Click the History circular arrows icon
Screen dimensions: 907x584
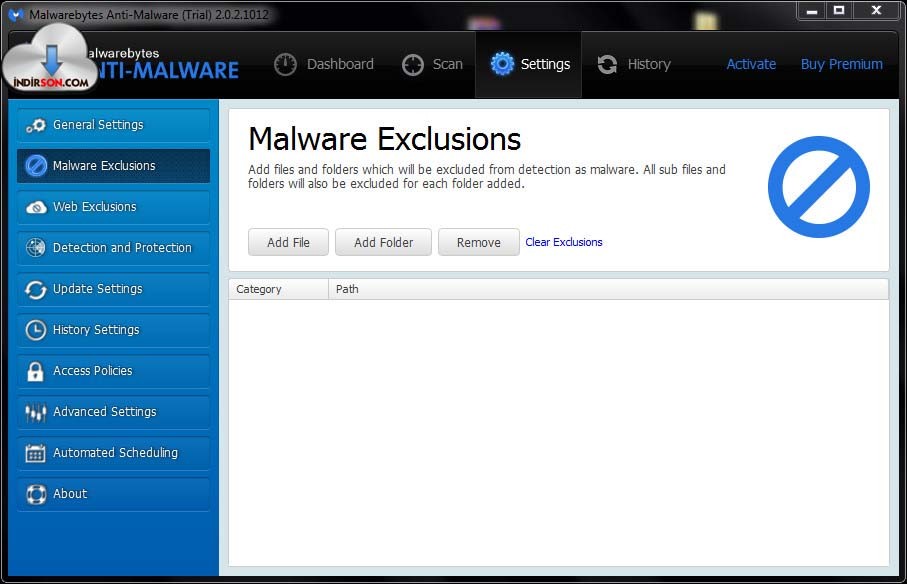pyautogui.click(x=607, y=64)
